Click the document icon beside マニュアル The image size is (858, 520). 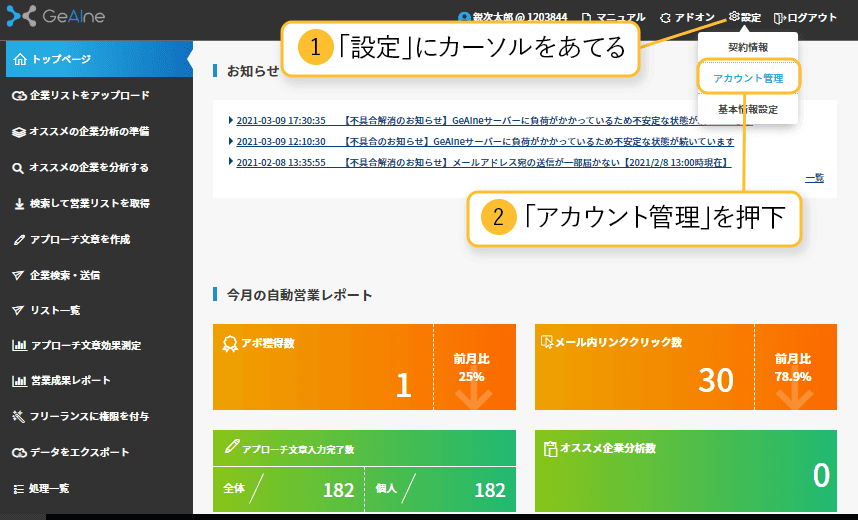point(587,18)
